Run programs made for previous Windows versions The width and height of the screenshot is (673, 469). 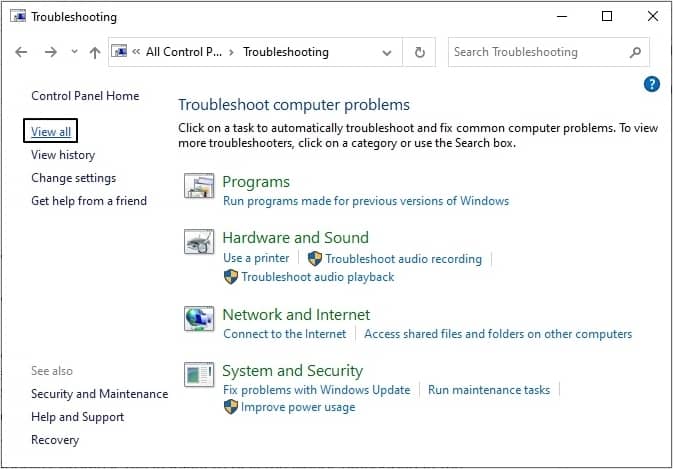pyautogui.click(x=366, y=201)
